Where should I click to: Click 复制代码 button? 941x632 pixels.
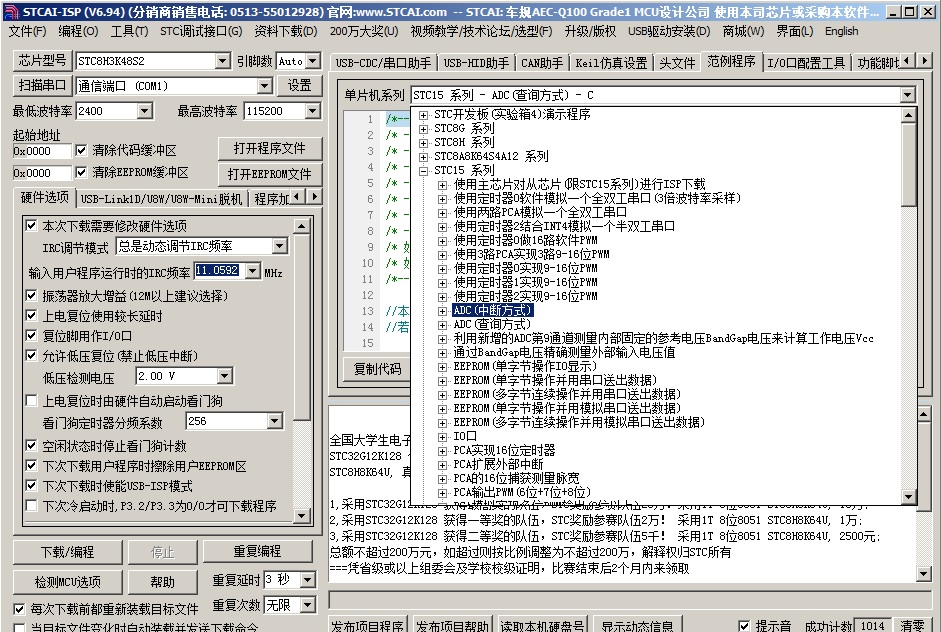[377, 369]
